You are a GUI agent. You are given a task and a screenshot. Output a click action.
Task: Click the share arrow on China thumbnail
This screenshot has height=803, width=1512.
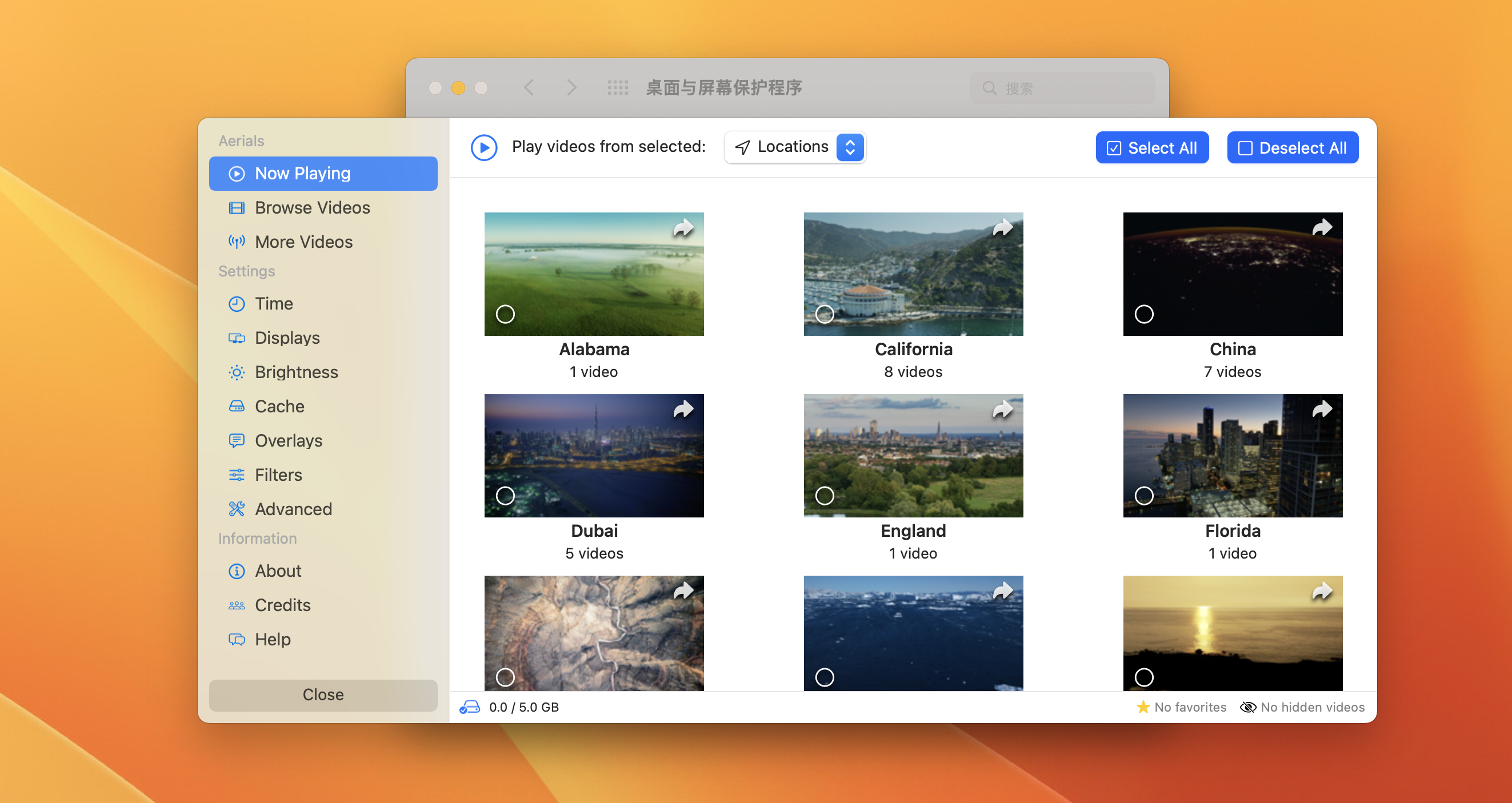(1322, 227)
